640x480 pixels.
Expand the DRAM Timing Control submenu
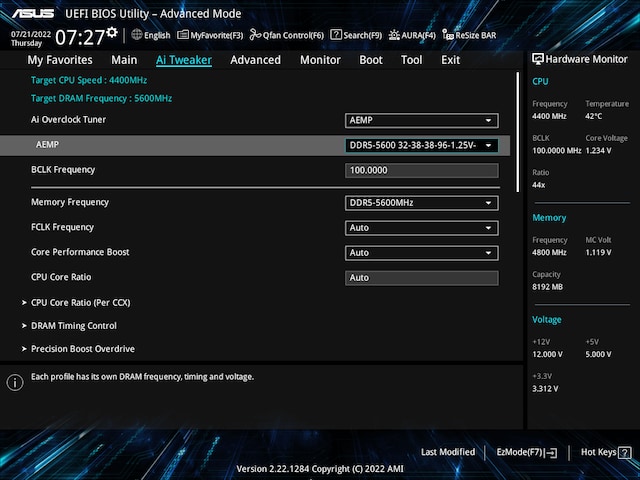pyautogui.click(x=73, y=326)
